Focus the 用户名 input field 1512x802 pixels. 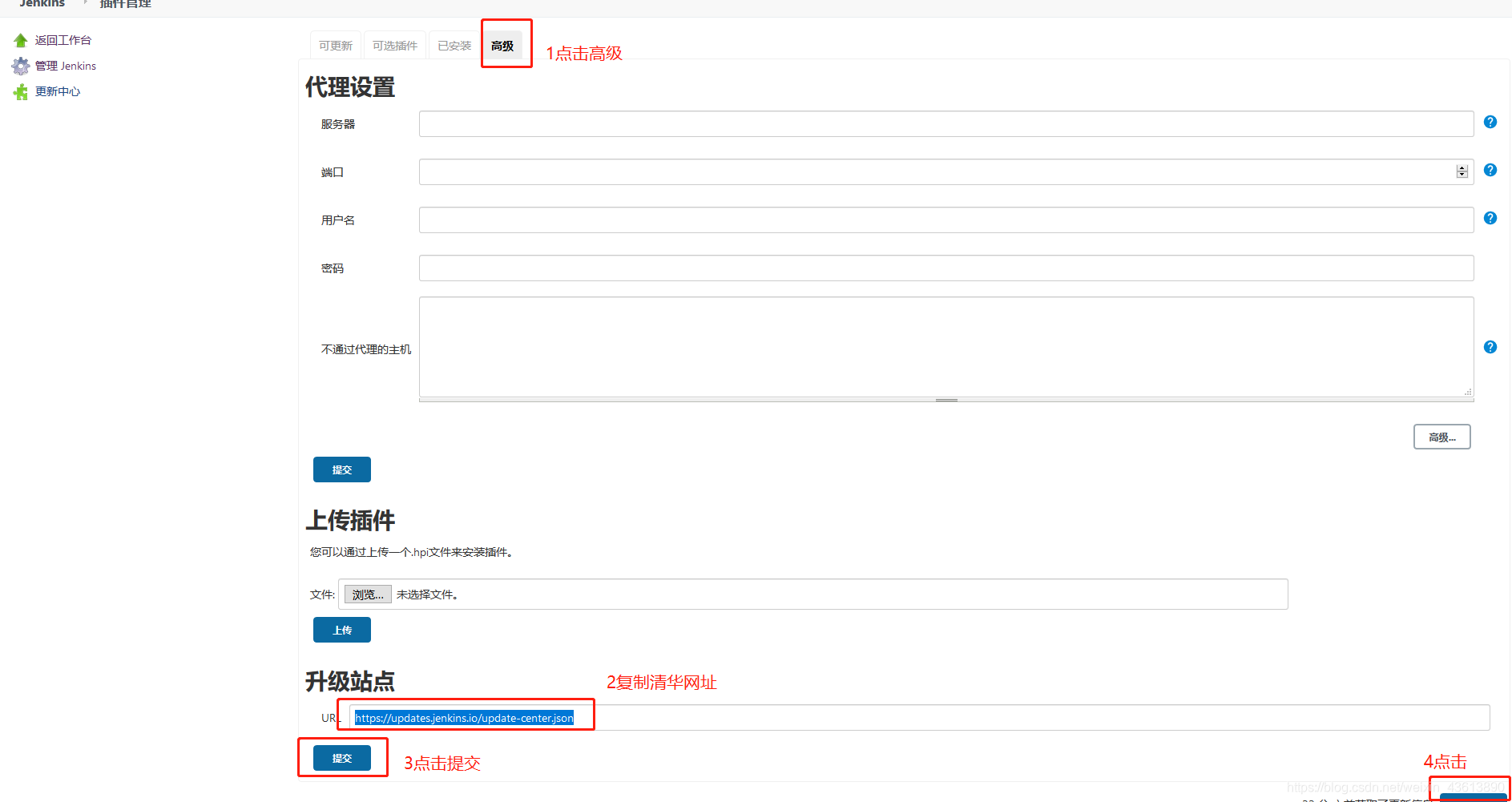coord(946,220)
